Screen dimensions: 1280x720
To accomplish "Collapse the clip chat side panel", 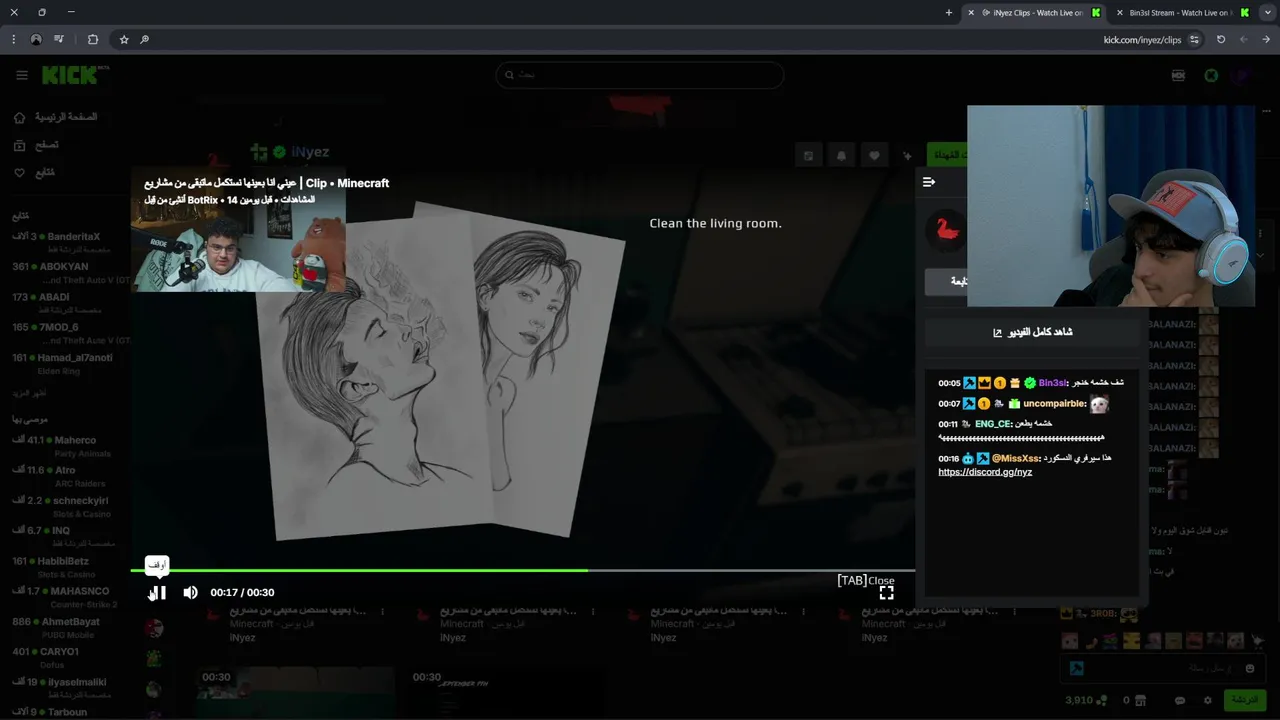I will tap(929, 182).
